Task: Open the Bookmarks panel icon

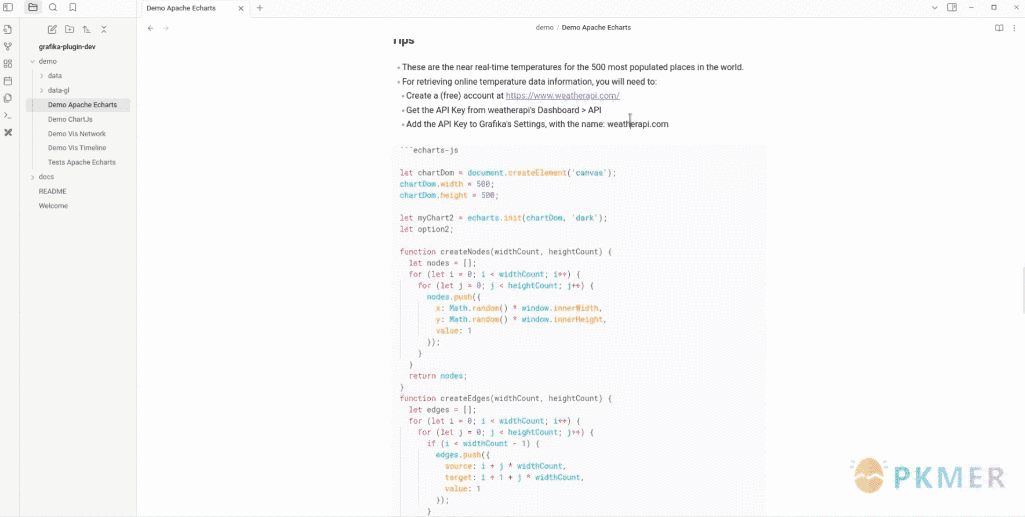Action: click(73, 7)
